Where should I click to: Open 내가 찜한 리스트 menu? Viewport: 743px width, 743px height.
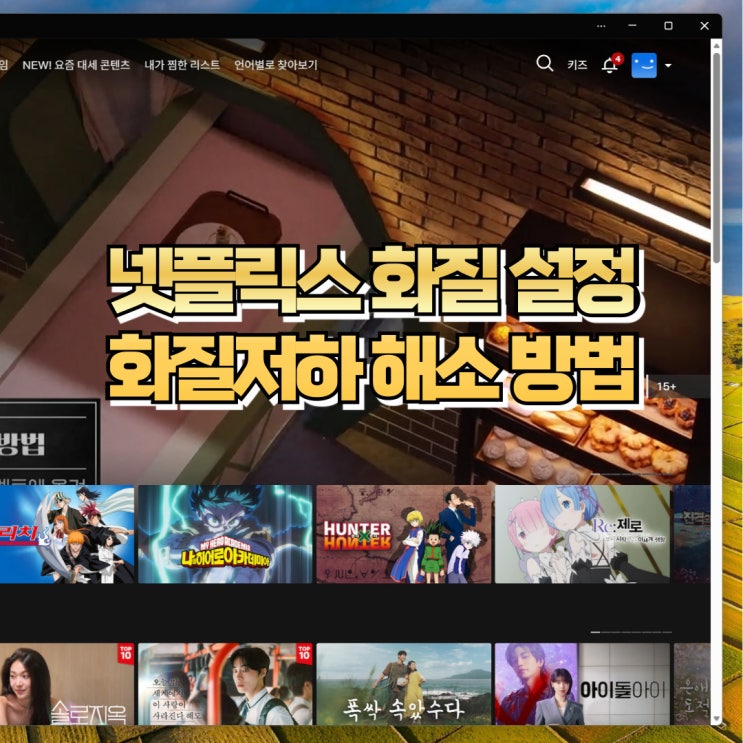pos(182,64)
